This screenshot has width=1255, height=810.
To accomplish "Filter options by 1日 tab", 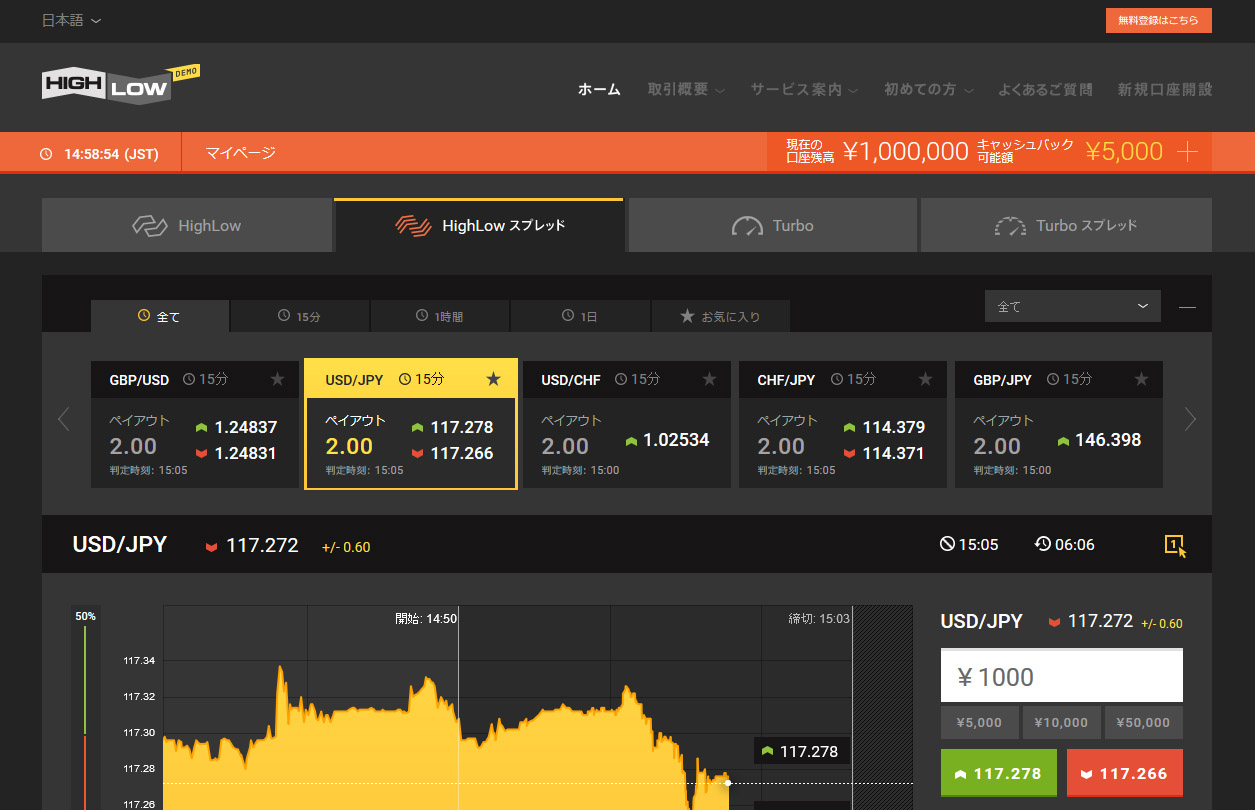I will [580, 316].
